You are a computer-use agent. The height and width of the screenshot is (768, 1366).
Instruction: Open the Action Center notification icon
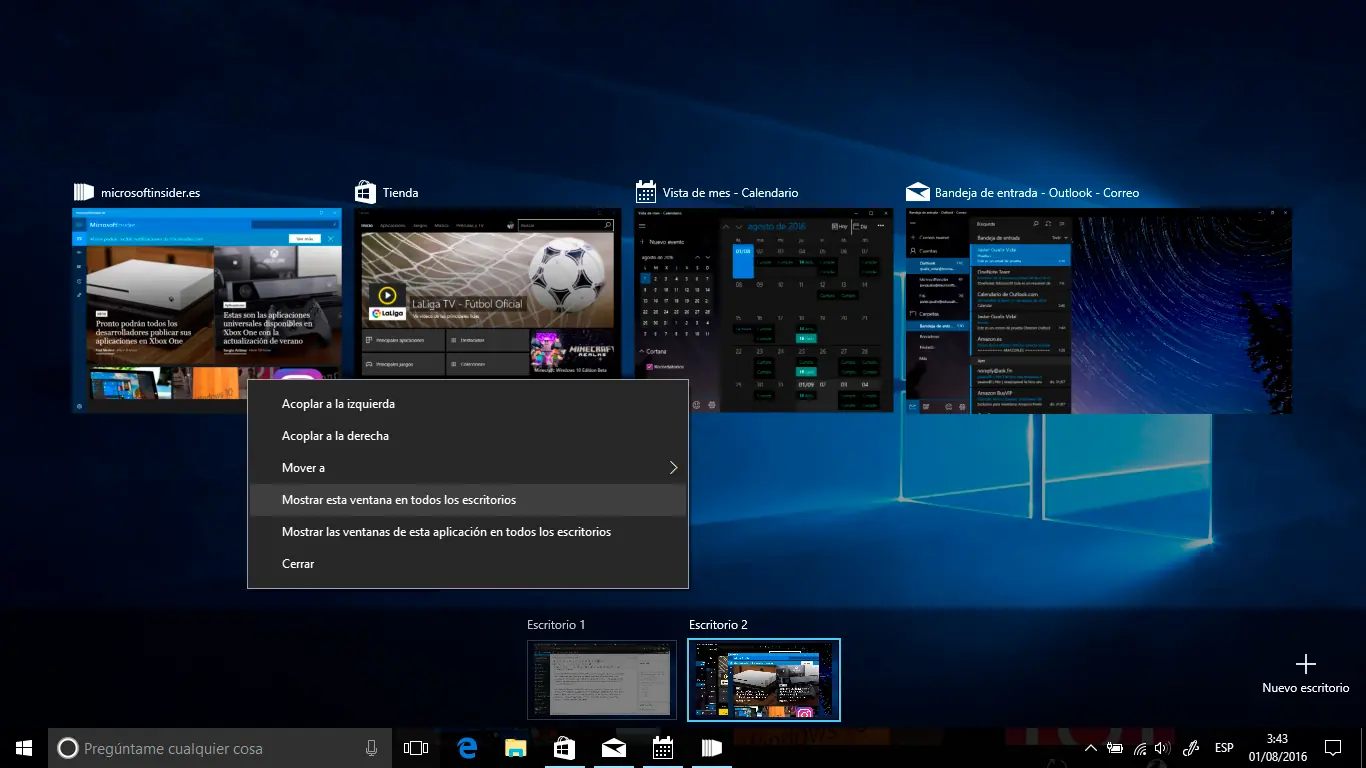(x=1333, y=747)
